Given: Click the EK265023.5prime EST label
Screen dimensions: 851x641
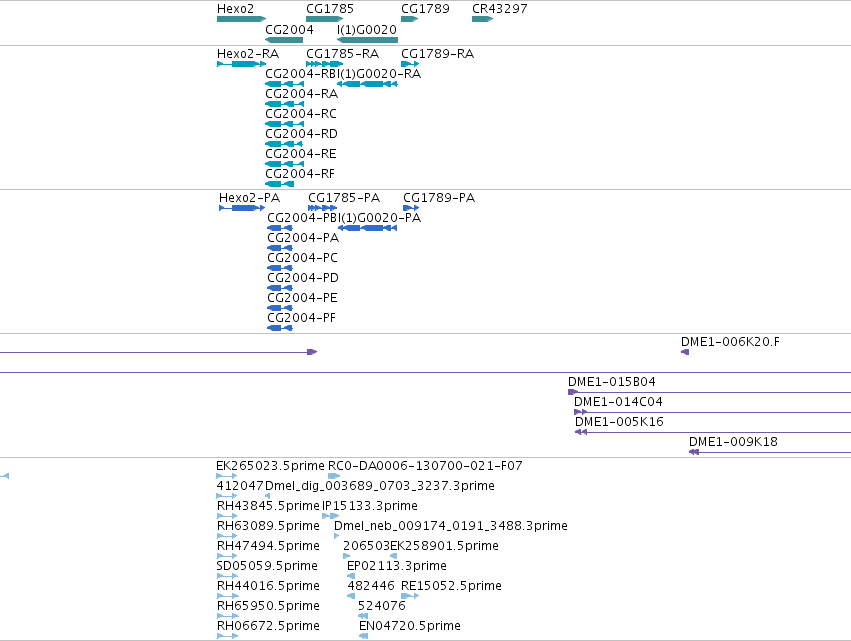Looking at the screenshot, I should pos(270,466).
